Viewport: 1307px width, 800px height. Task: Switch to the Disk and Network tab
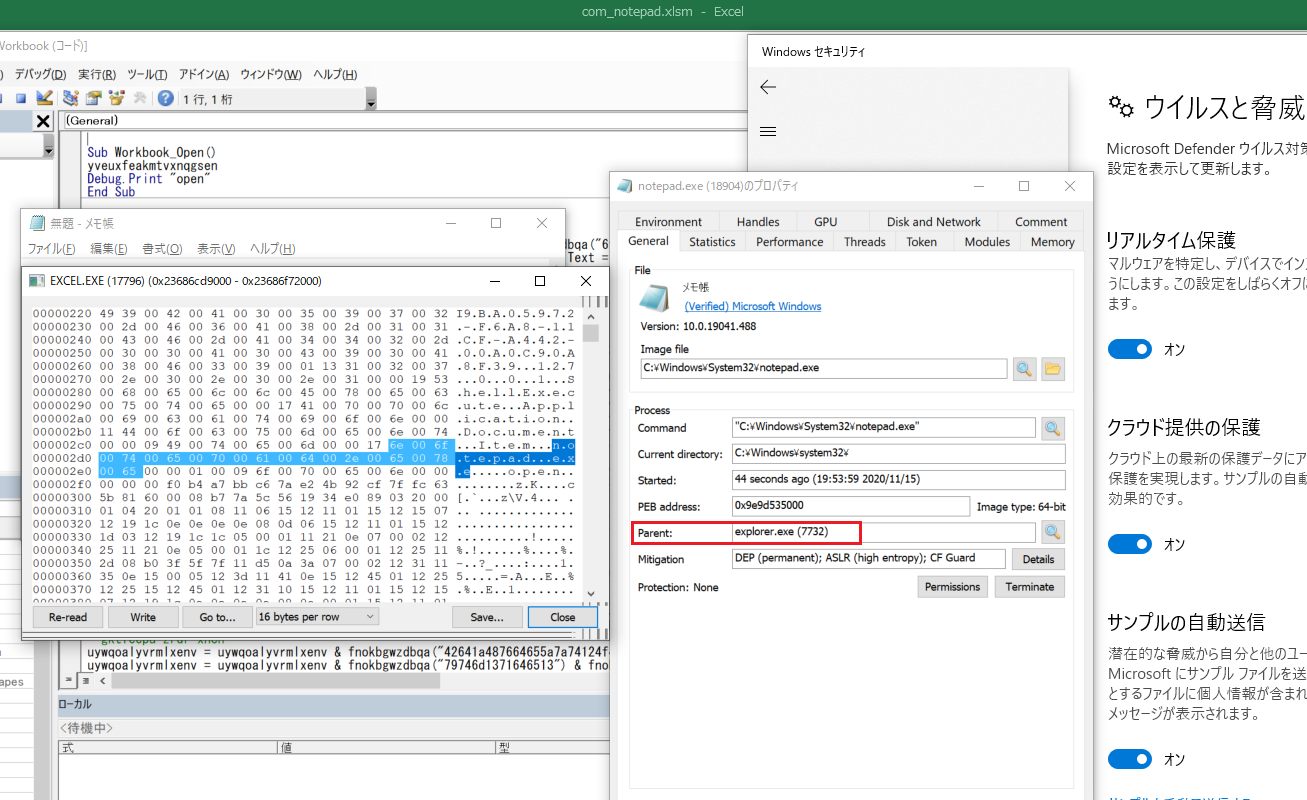[x=933, y=222]
